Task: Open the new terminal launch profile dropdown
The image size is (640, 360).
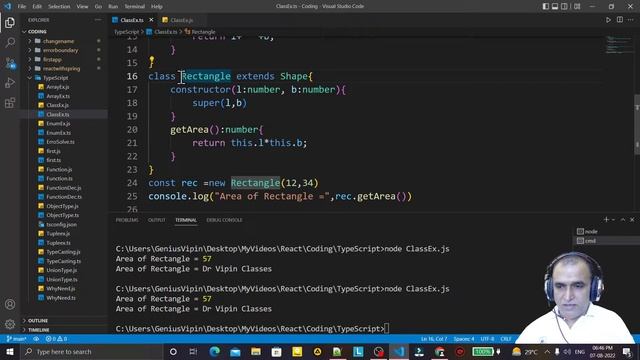Action: coord(613,220)
